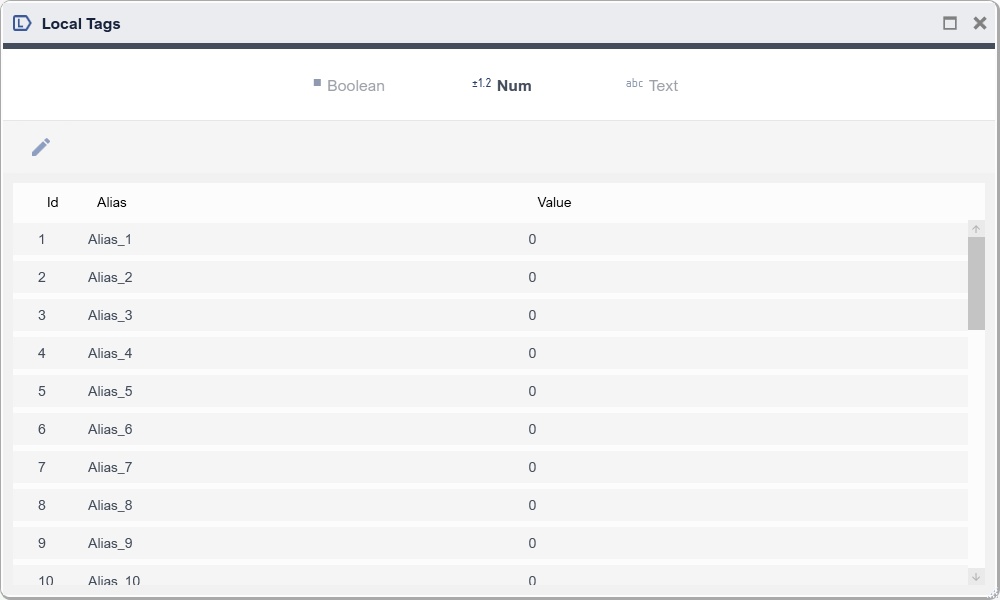1000x600 pixels.
Task: Click the value of Alias_2
Action: pos(532,277)
